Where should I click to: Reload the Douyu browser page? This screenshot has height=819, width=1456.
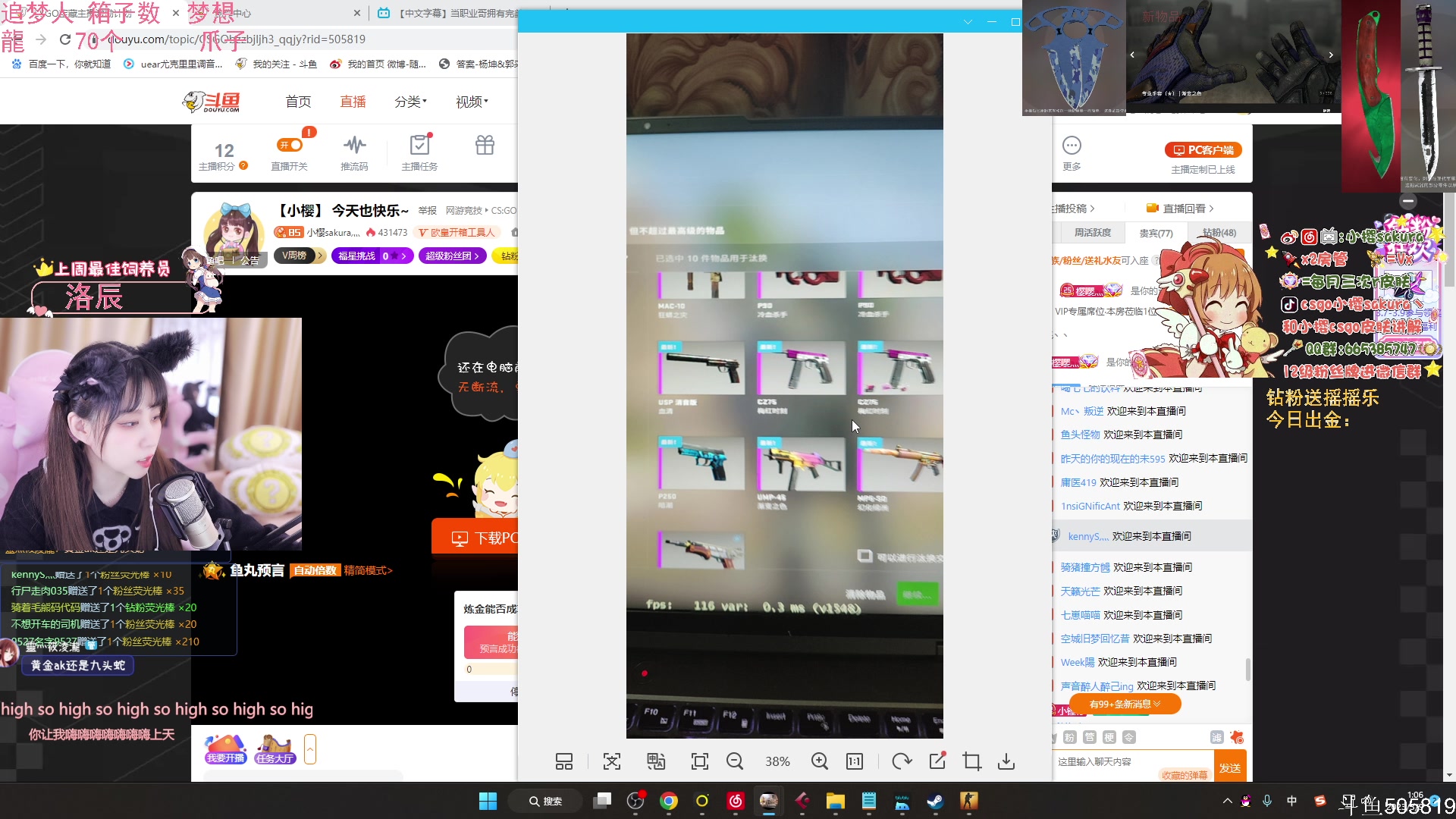coord(65,39)
